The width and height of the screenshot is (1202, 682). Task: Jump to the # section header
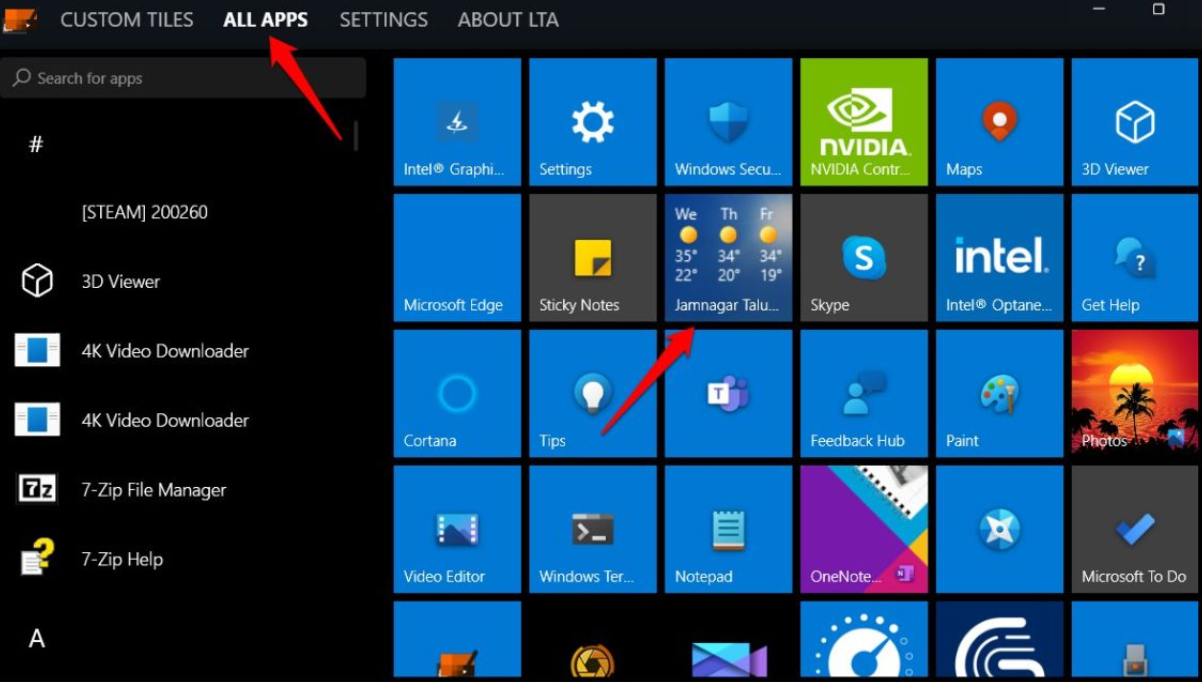coord(36,144)
